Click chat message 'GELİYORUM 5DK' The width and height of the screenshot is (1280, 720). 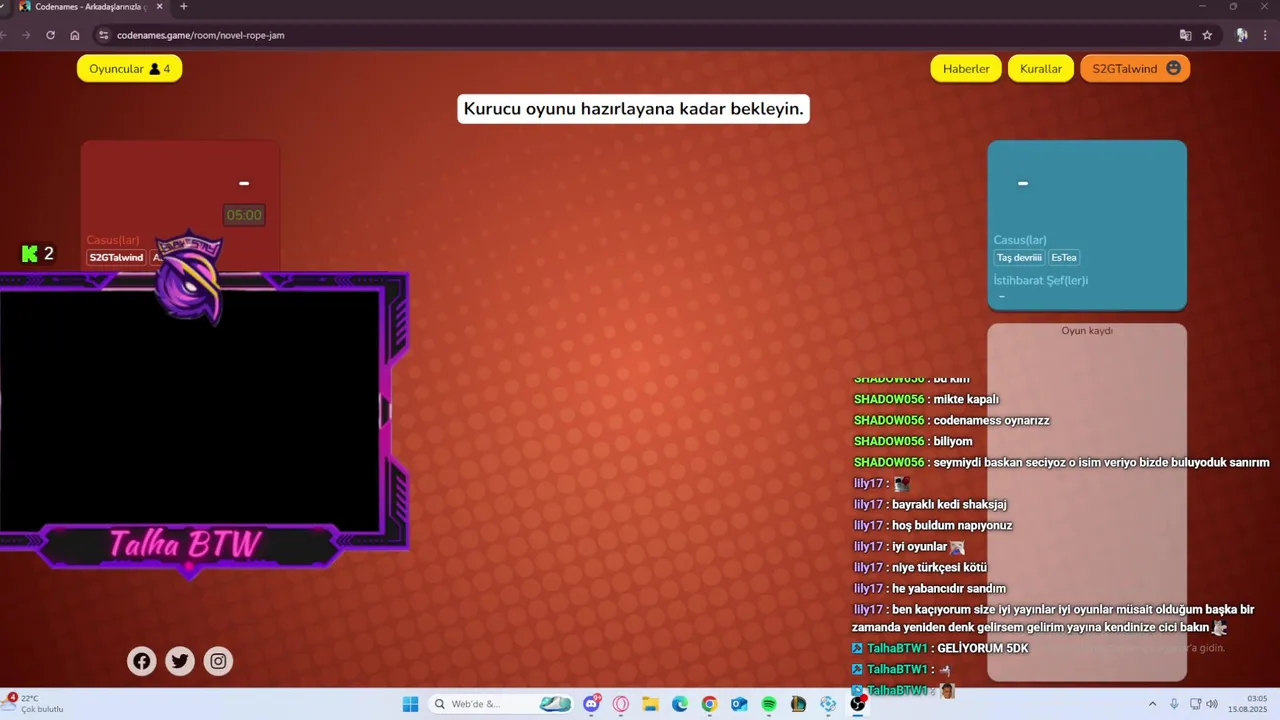[982, 648]
